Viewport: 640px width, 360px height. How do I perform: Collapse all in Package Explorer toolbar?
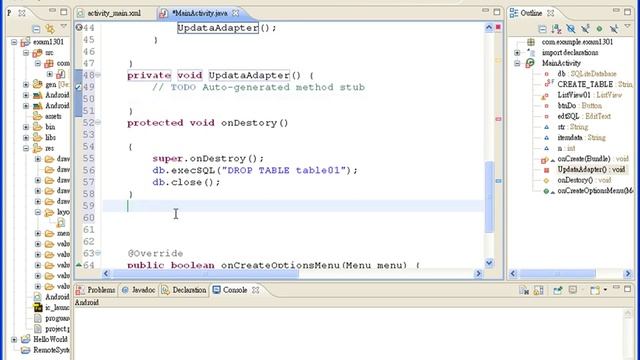pyautogui.click(x=36, y=29)
